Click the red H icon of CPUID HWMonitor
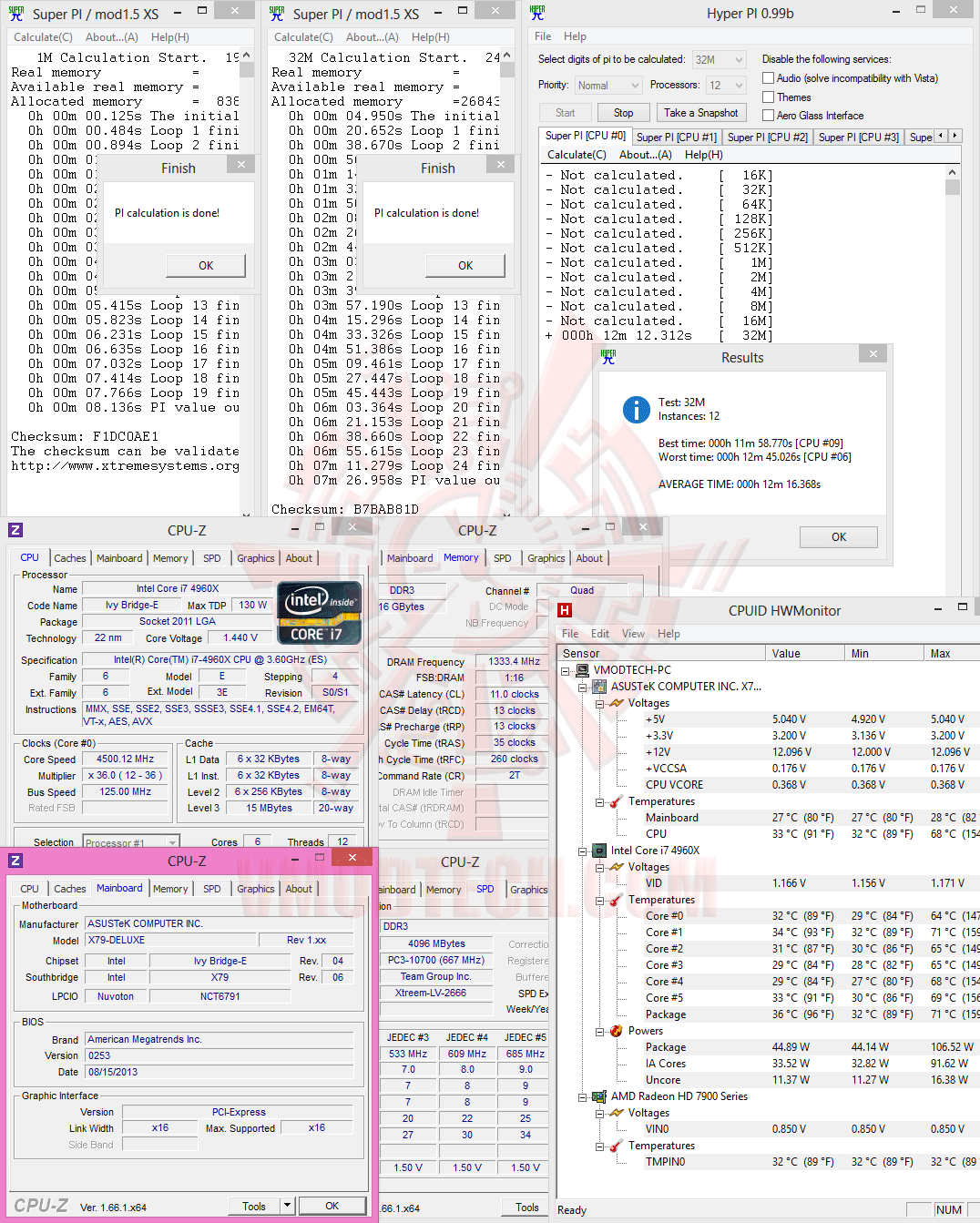This screenshot has width=980, height=1223. pyautogui.click(x=565, y=610)
